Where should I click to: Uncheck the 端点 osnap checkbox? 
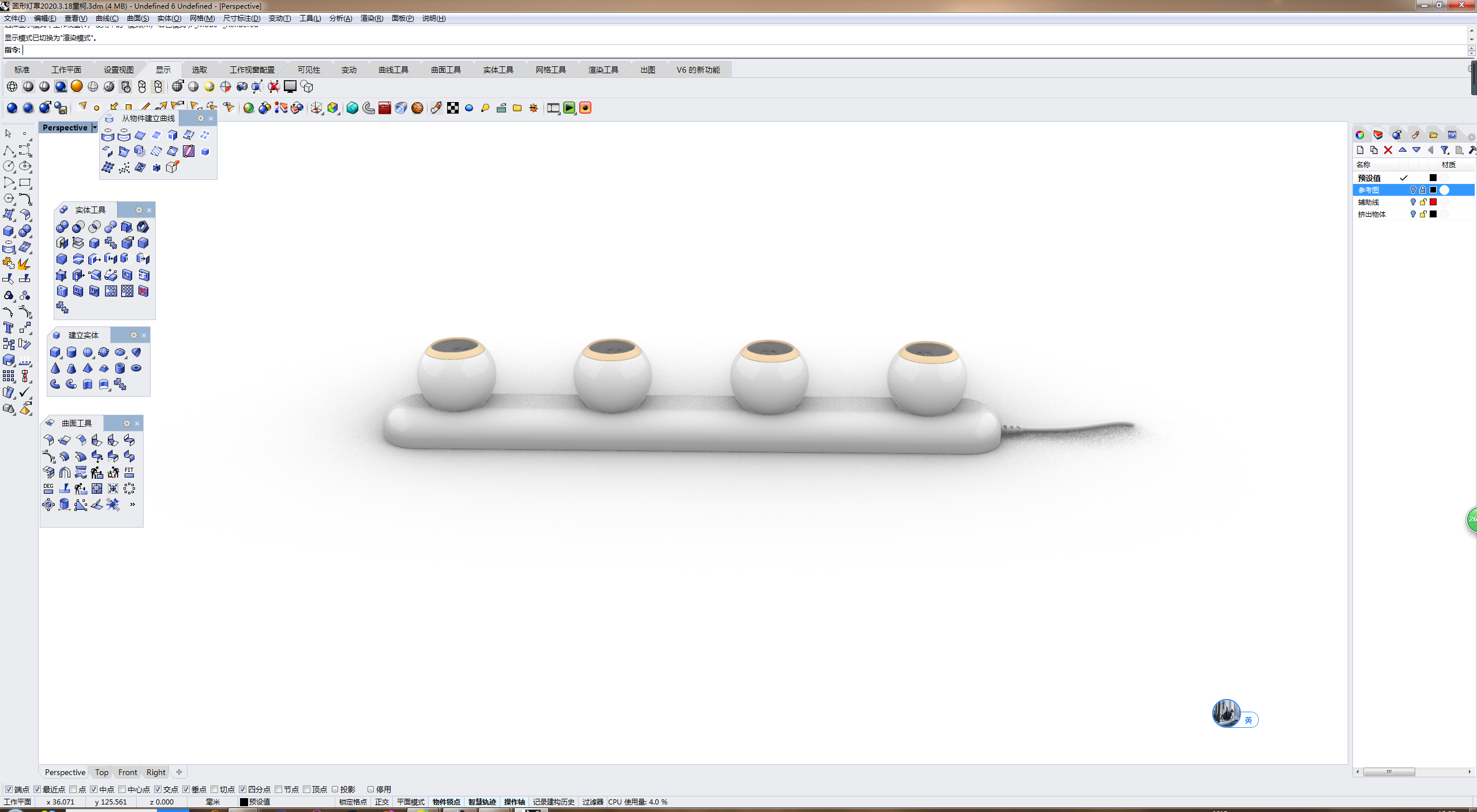pyautogui.click(x=9, y=789)
